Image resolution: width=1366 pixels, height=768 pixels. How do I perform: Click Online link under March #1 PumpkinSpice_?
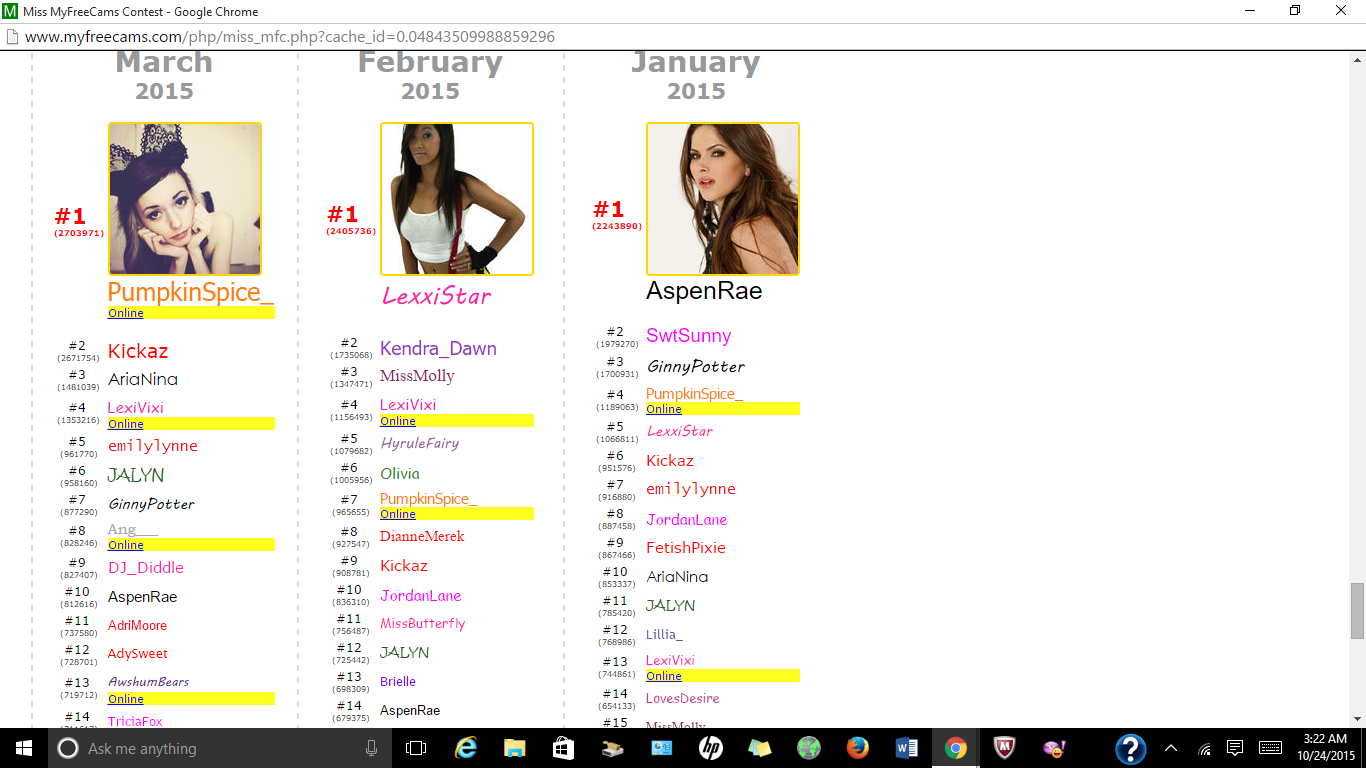(x=126, y=313)
